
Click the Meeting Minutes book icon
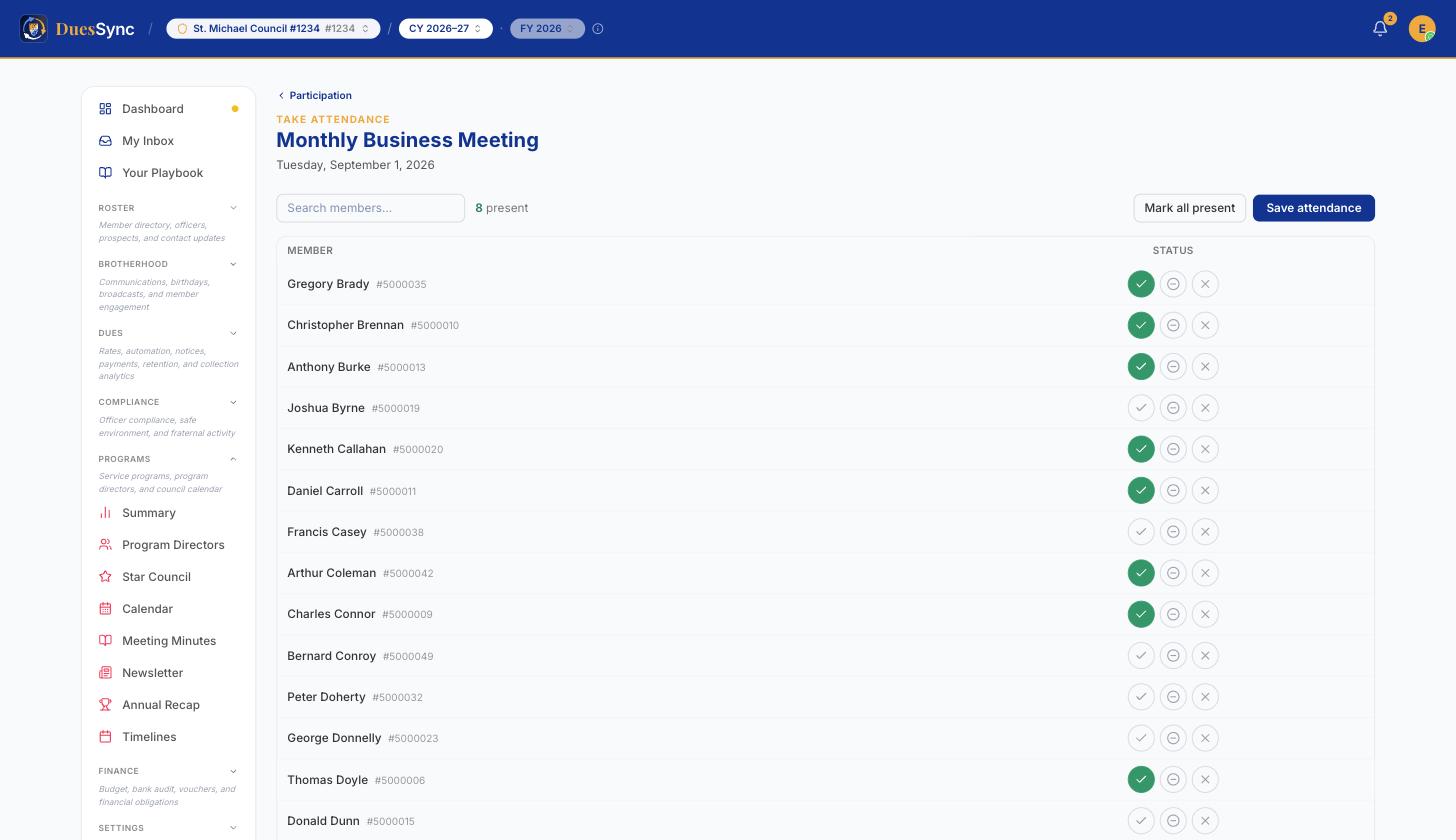[x=105, y=641]
